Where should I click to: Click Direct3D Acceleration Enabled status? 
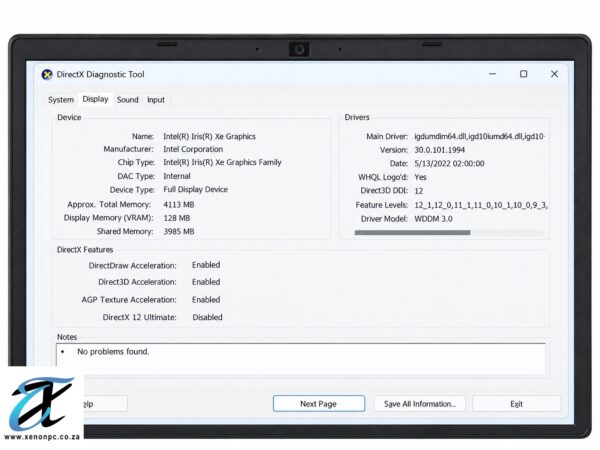pyautogui.click(x=206, y=282)
